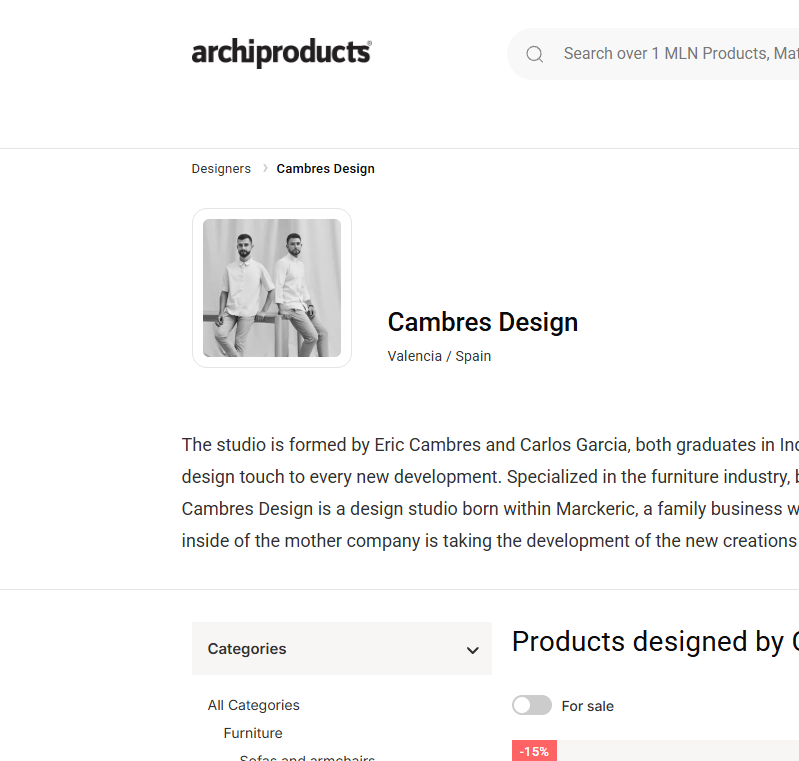The width and height of the screenshot is (799, 761).
Task: Click the -15% discount badge
Action: coord(535,751)
